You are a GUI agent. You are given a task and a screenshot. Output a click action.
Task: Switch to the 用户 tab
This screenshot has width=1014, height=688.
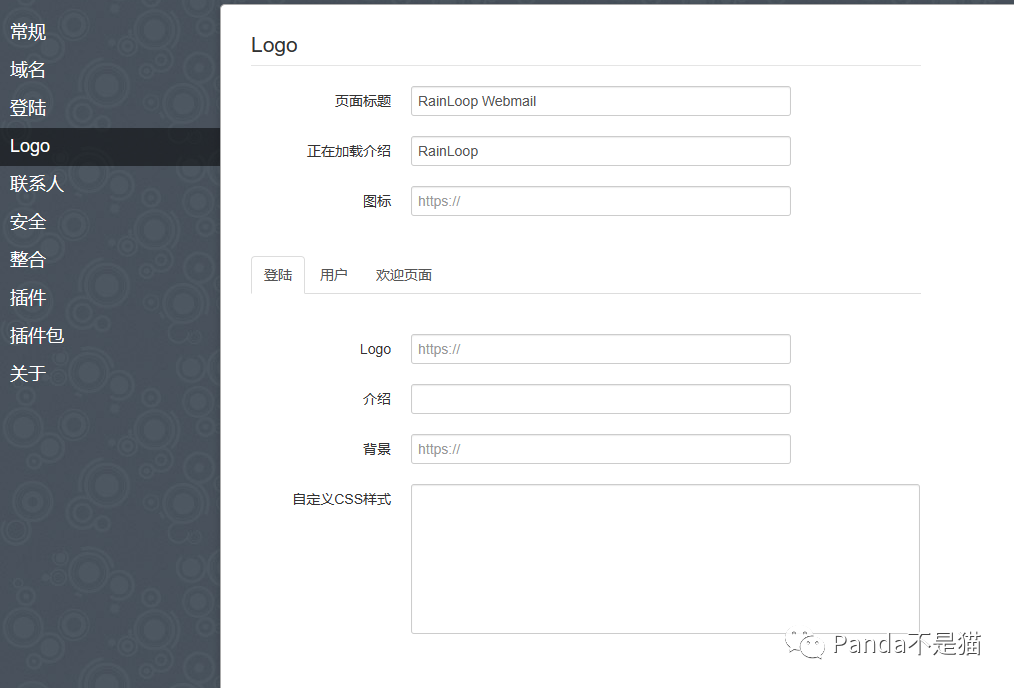pyautogui.click(x=333, y=274)
